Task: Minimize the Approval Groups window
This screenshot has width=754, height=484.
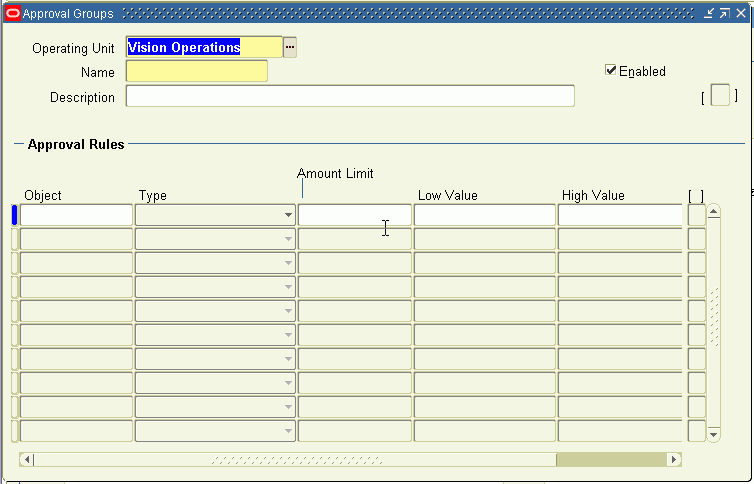Action: click(709, 13)
